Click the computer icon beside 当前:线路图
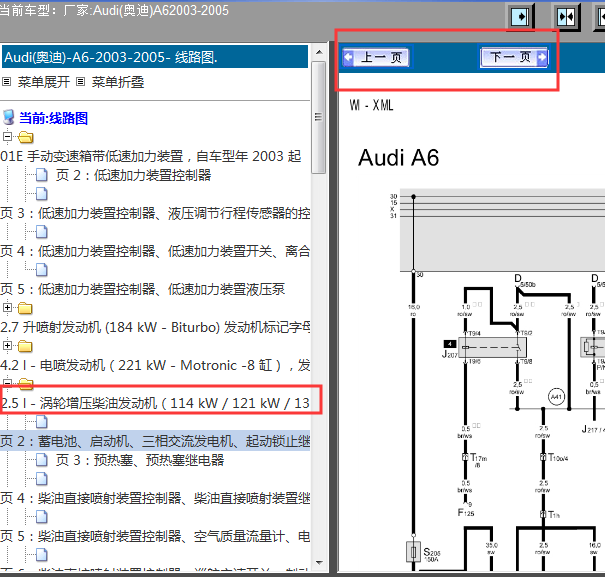Screen dimensions: 605x577 tap(8, 118)
